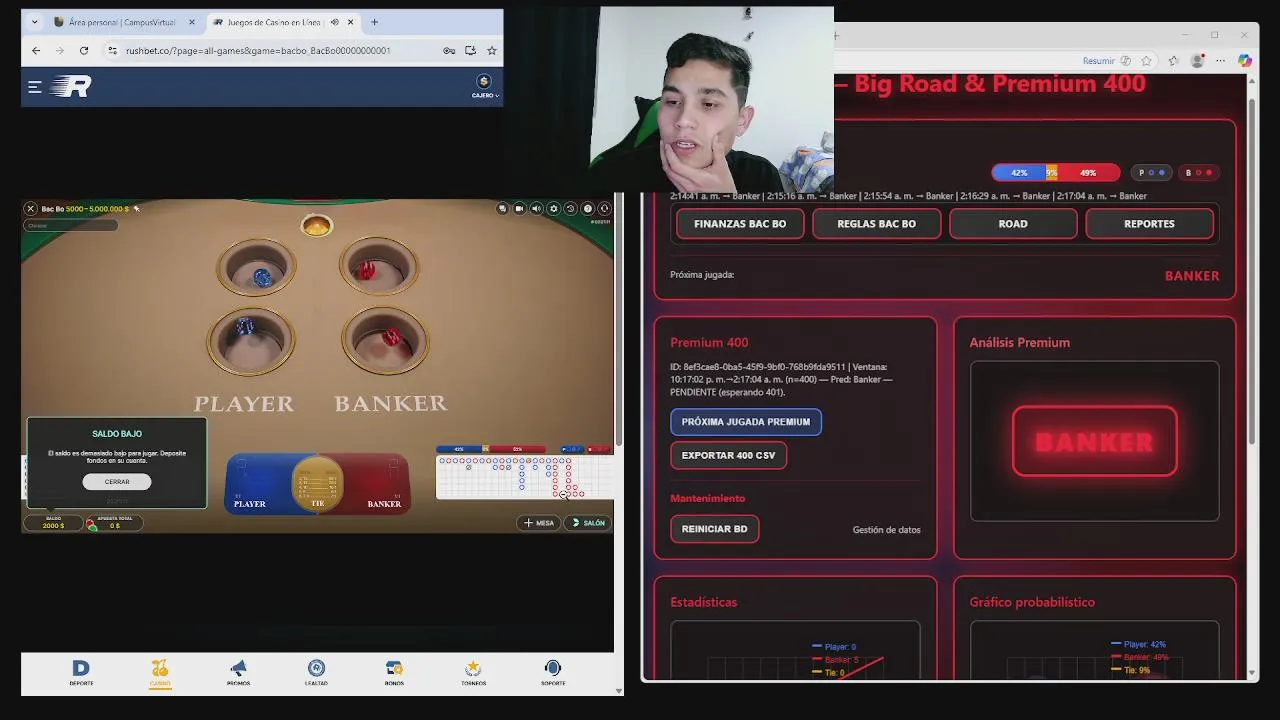Click the 42% 9% 49% probability bar
The image size is (1280, 720).
pyautogui.click(x=1056, y=173)
